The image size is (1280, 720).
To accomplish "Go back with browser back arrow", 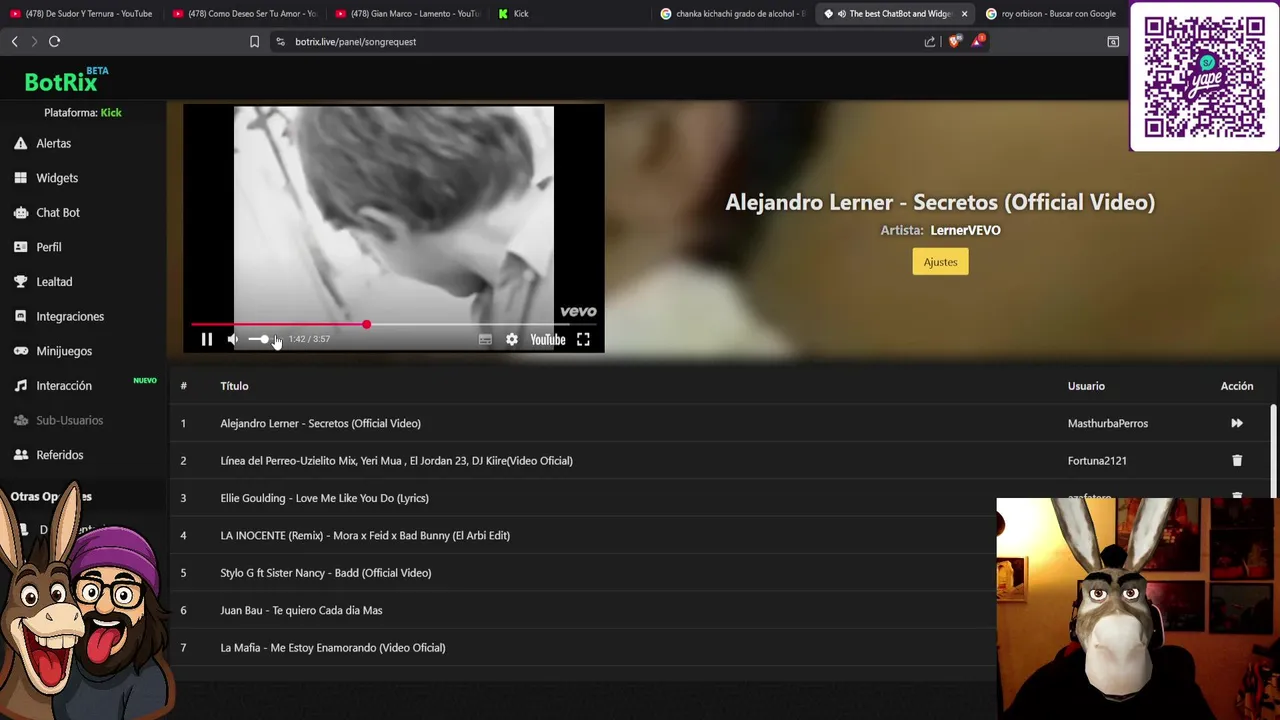I will pyautogui.click(x=14, y=42).
